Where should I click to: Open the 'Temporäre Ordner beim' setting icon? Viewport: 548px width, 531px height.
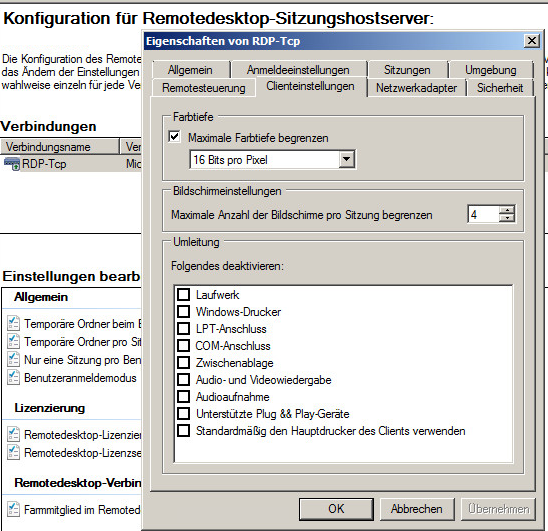[x=14, y=323]
